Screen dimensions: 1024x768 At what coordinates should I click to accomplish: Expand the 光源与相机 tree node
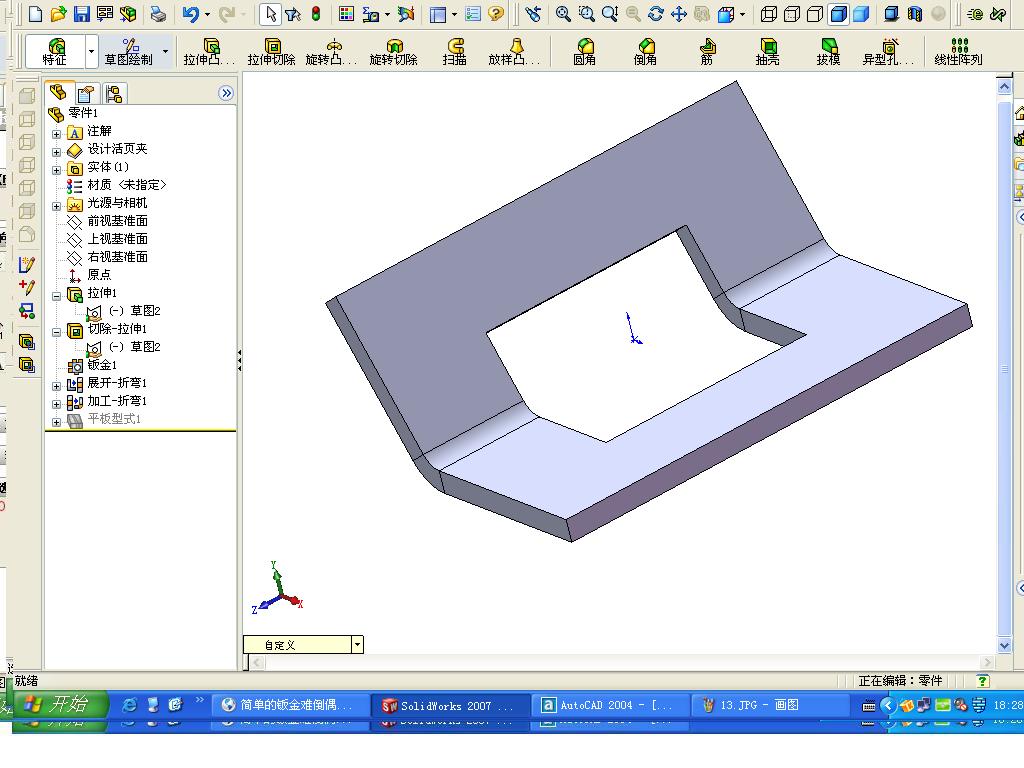[x=57, y=206]
